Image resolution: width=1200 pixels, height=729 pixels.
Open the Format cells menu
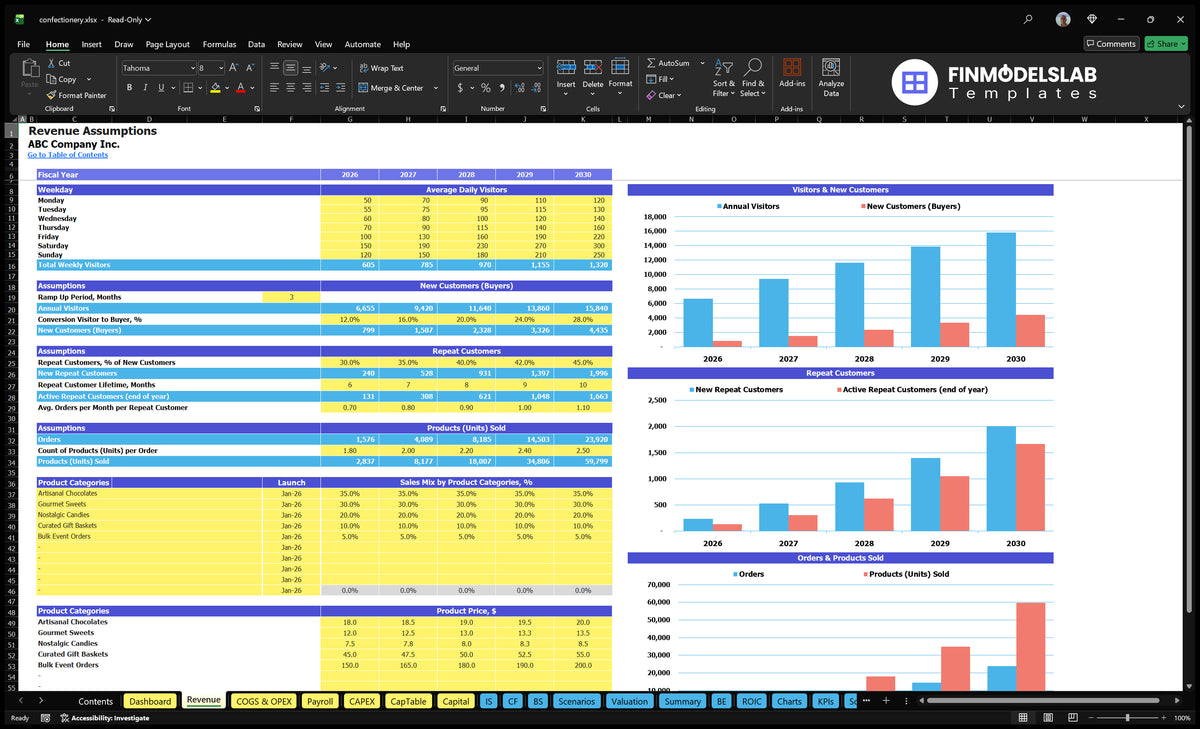pyautogui.click(x=620, y=75)
